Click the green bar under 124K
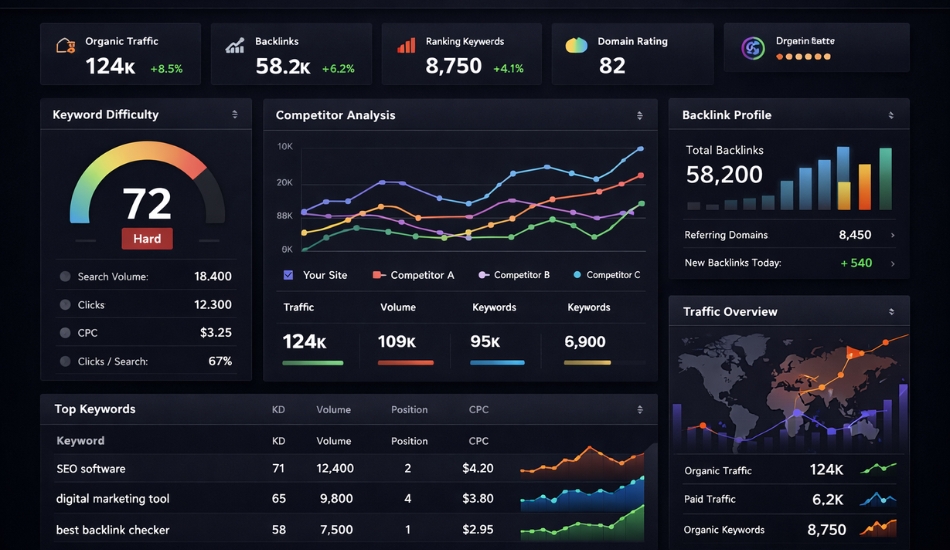Image resolution: width=950 pixels, height=550 pixels. [x=313, y=363]
